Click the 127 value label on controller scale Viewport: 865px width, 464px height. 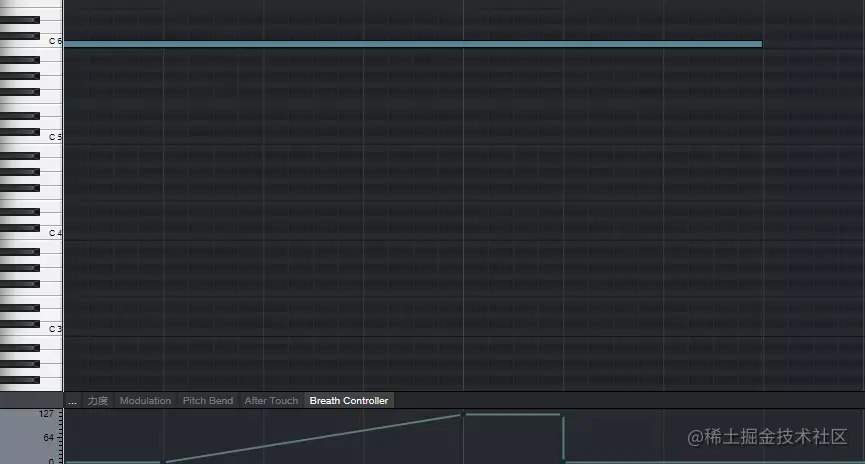[46, 414]
